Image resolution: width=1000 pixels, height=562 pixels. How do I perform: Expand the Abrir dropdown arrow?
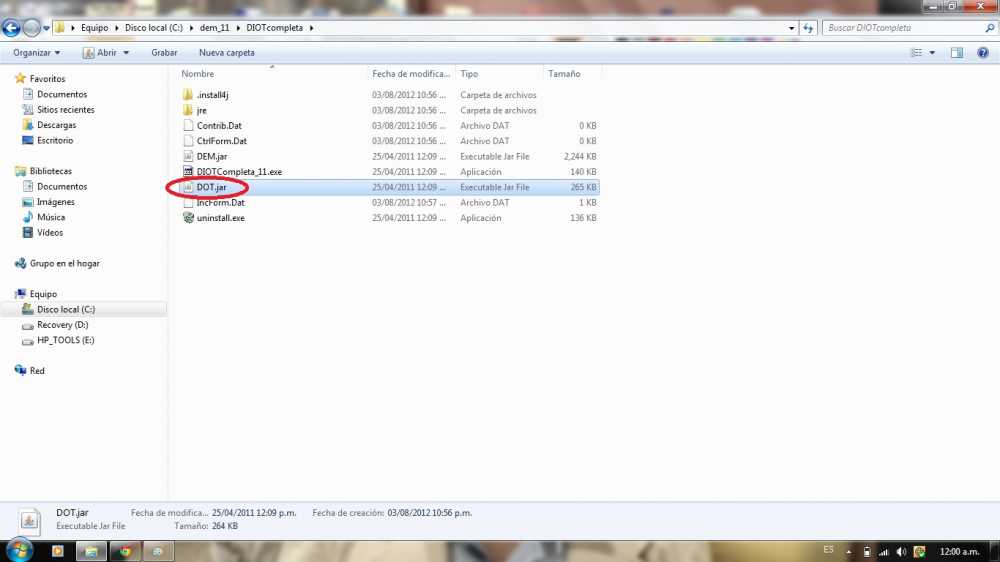126,53
